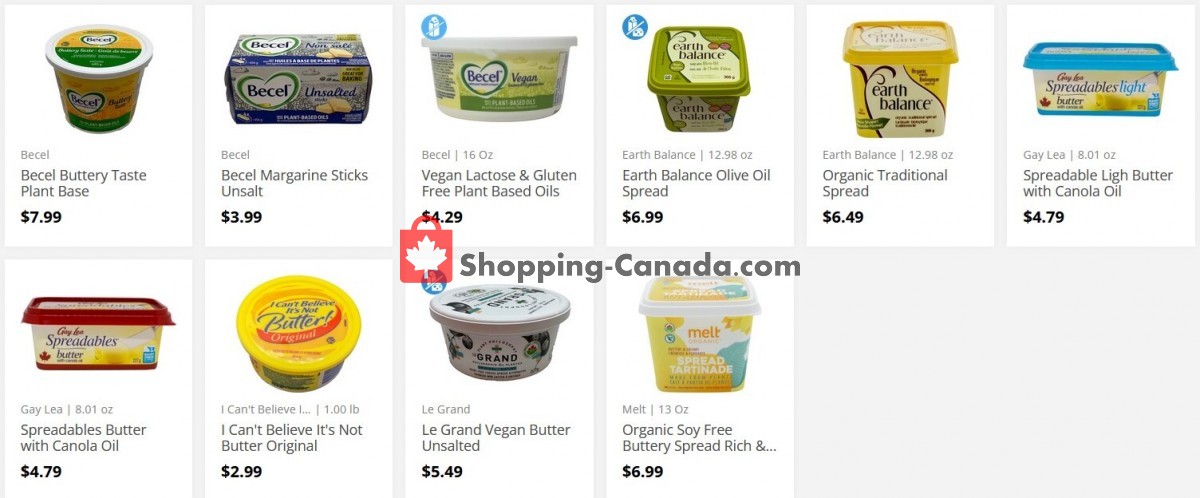Screen dimensions: 1200x498
Task: Open the Melt Organic spread product image
Action: (x=700, y=334)
